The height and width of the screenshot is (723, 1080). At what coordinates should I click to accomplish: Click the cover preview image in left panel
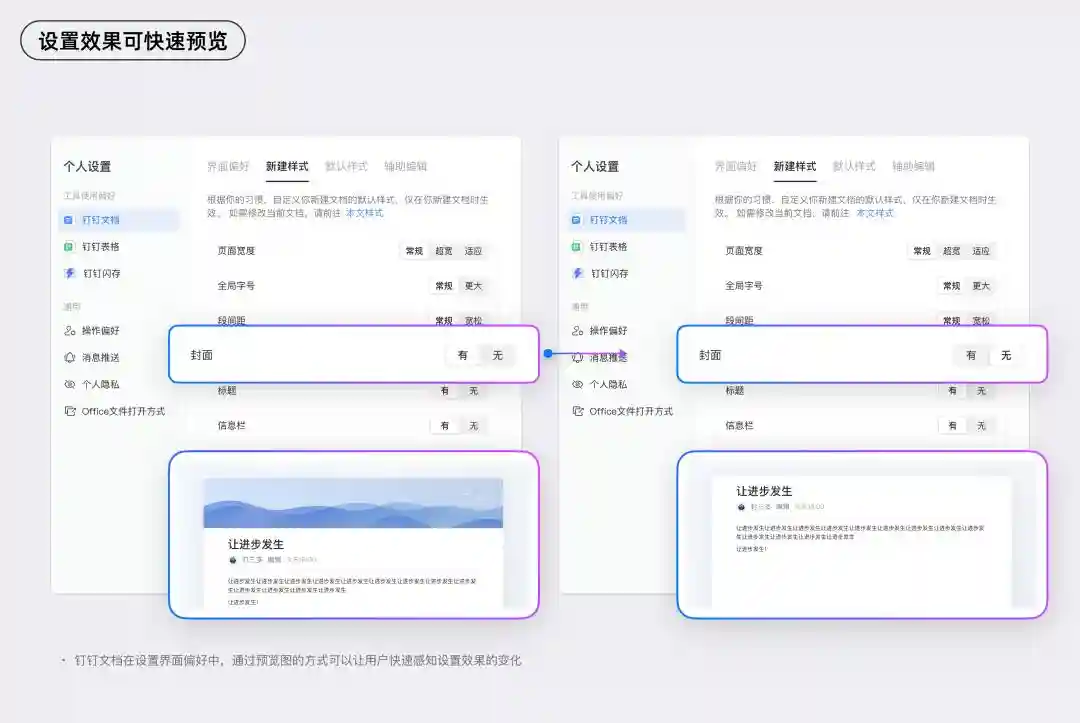[x=353, y=503]
